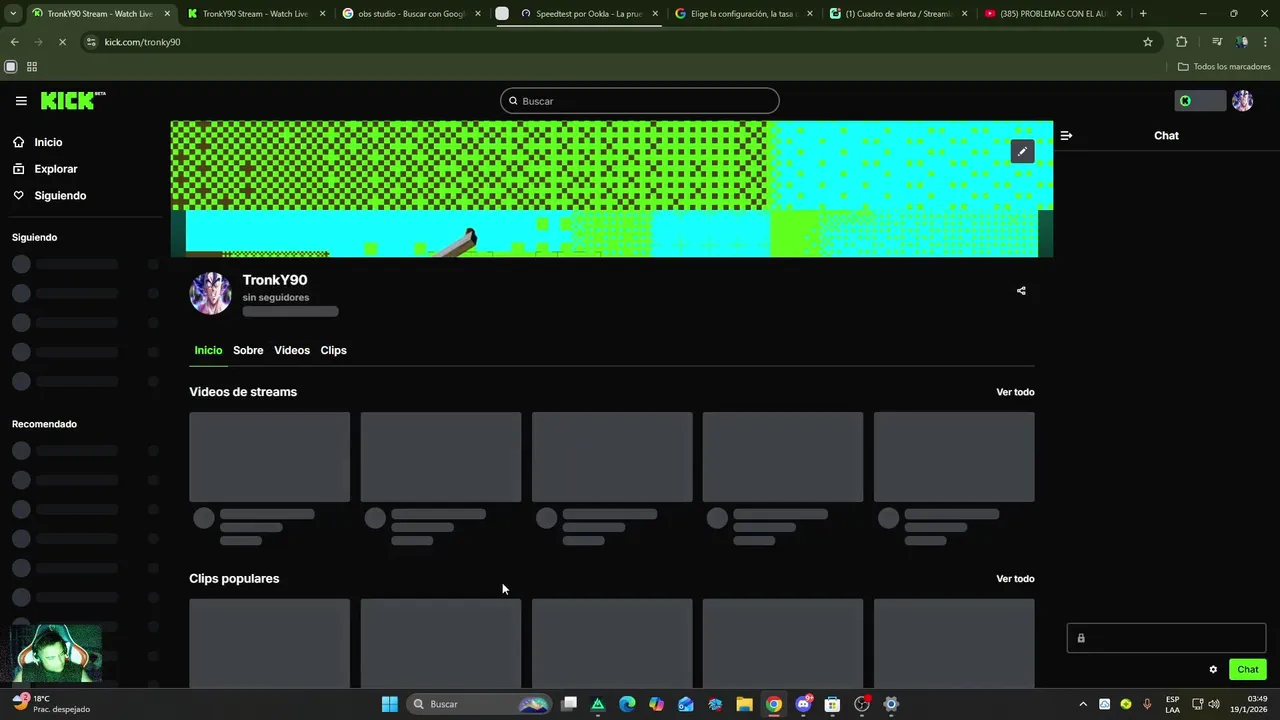The width and height of the screenshot is (1280, 720).
Task: Open Microsoft Edge from taskbar
Action: tap(627, 704)
